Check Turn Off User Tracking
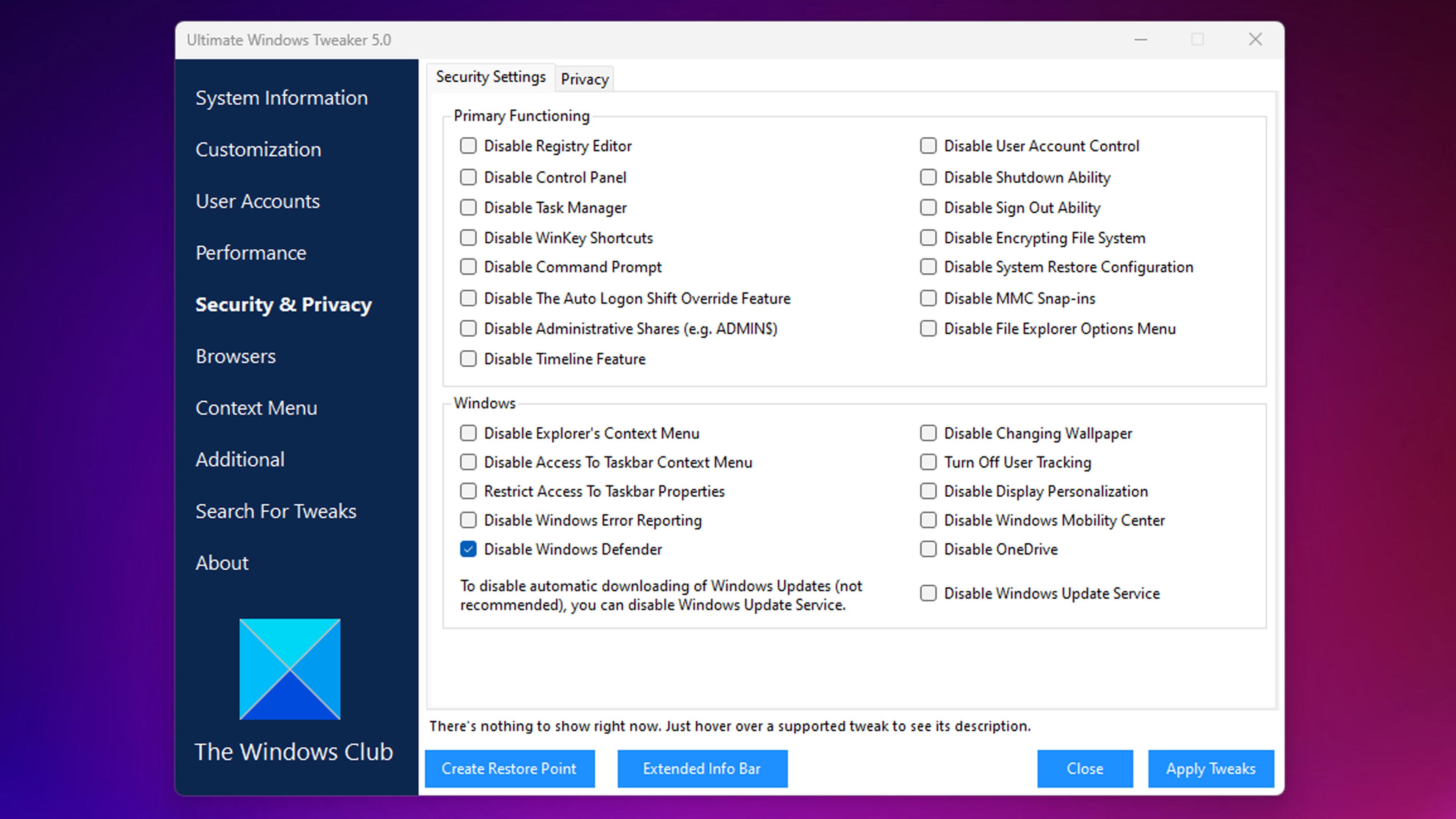 (928, 462)
